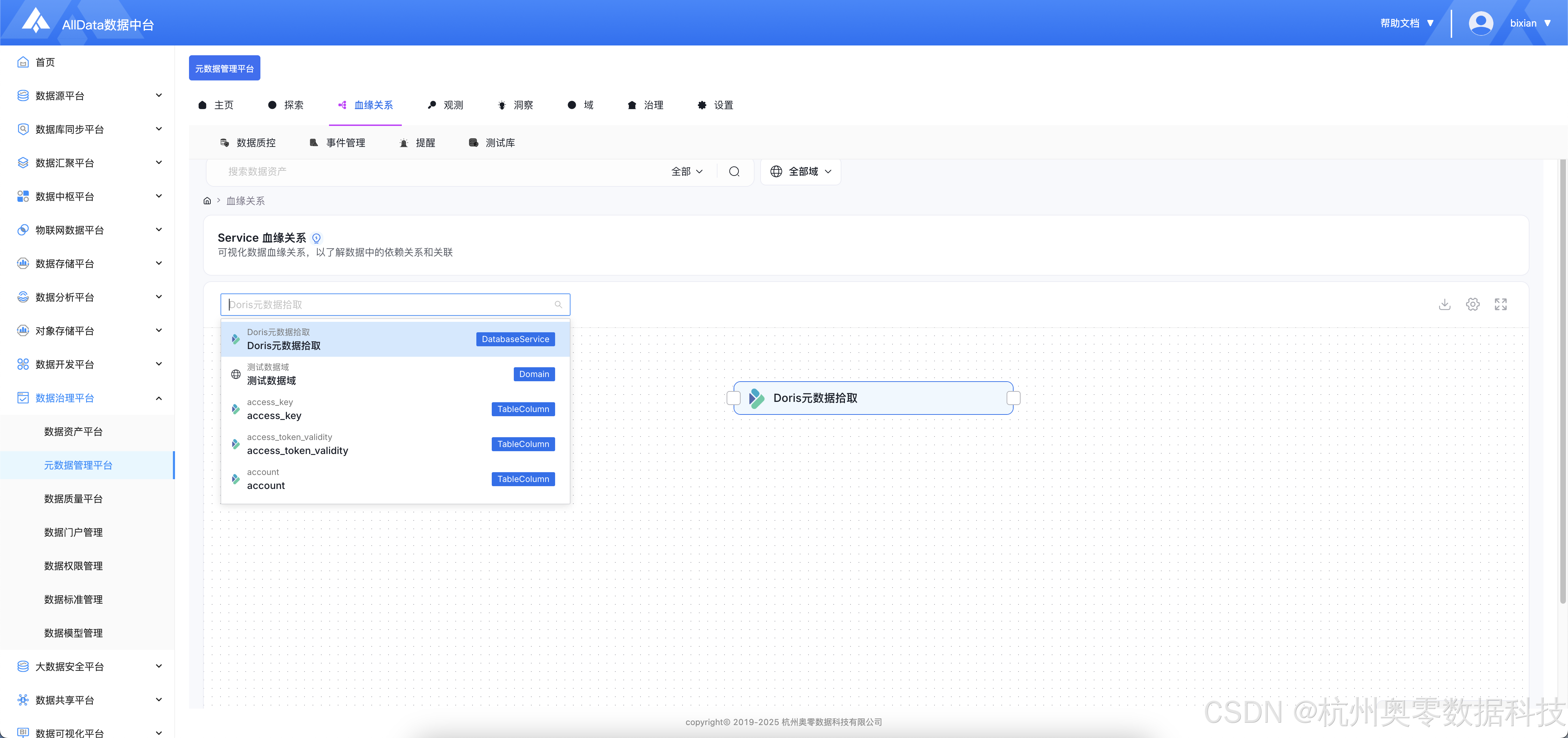Click the info hint icon beside Service 血缘关系

[316, 238]
